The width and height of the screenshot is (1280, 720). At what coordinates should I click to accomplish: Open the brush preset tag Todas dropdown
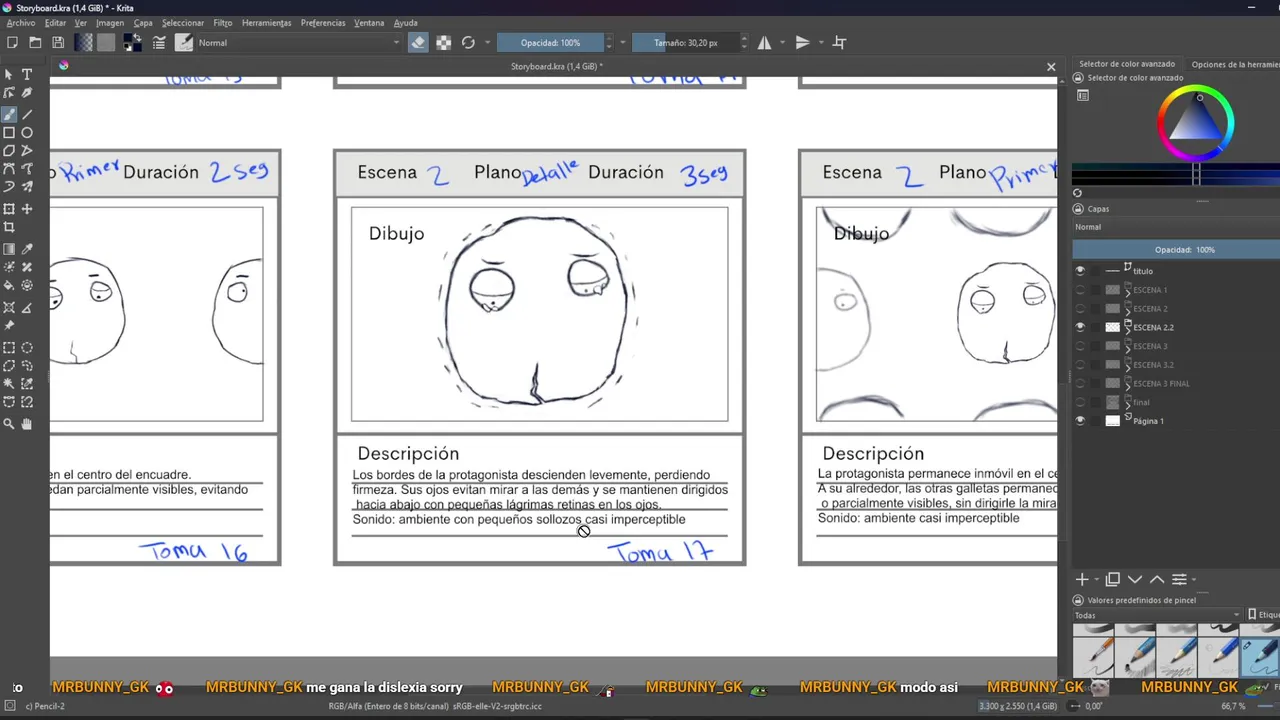coord(1157,615)
